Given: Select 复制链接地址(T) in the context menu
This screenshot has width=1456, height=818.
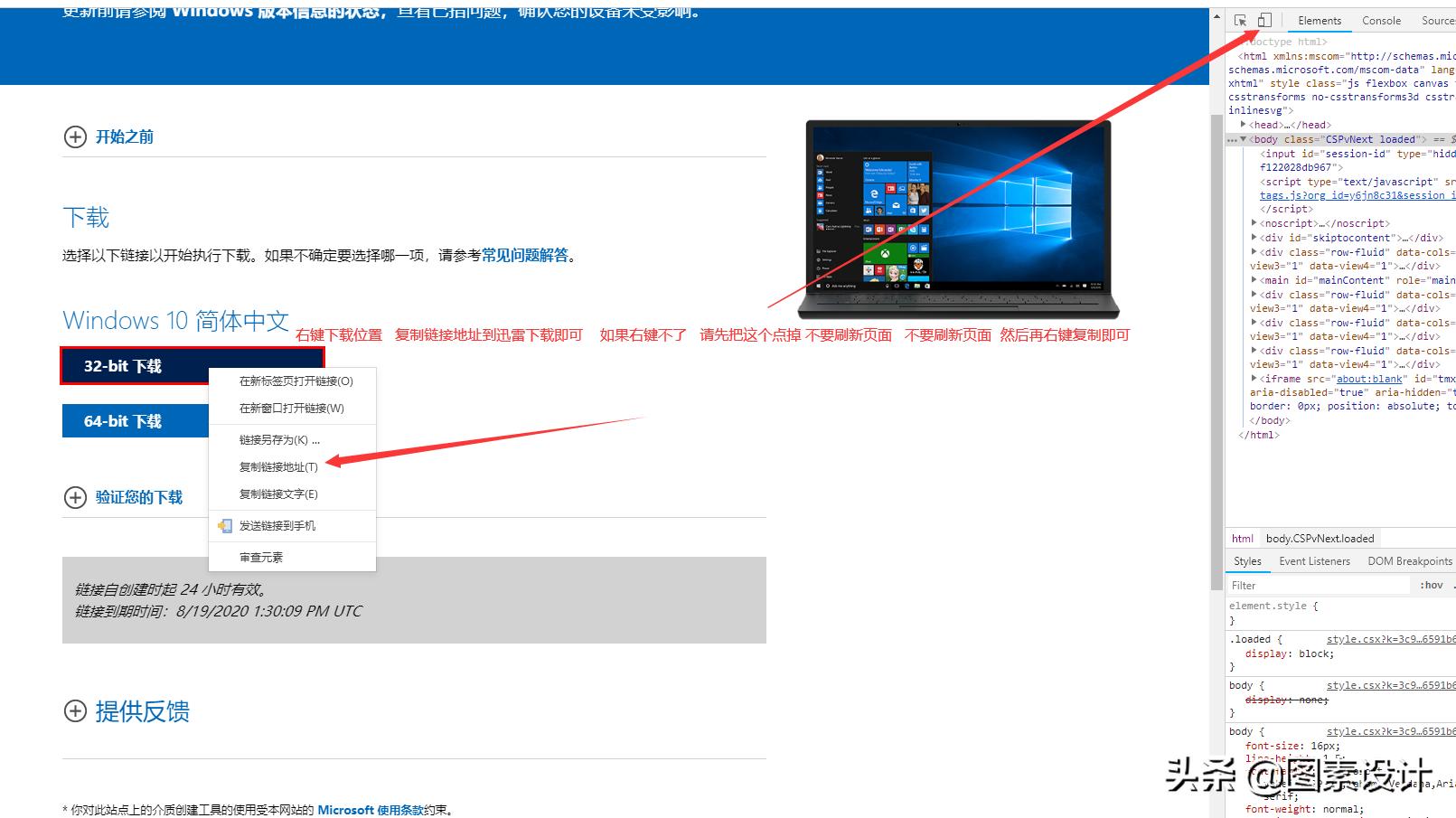Looking at the screenshot, I should pos(292,467).
